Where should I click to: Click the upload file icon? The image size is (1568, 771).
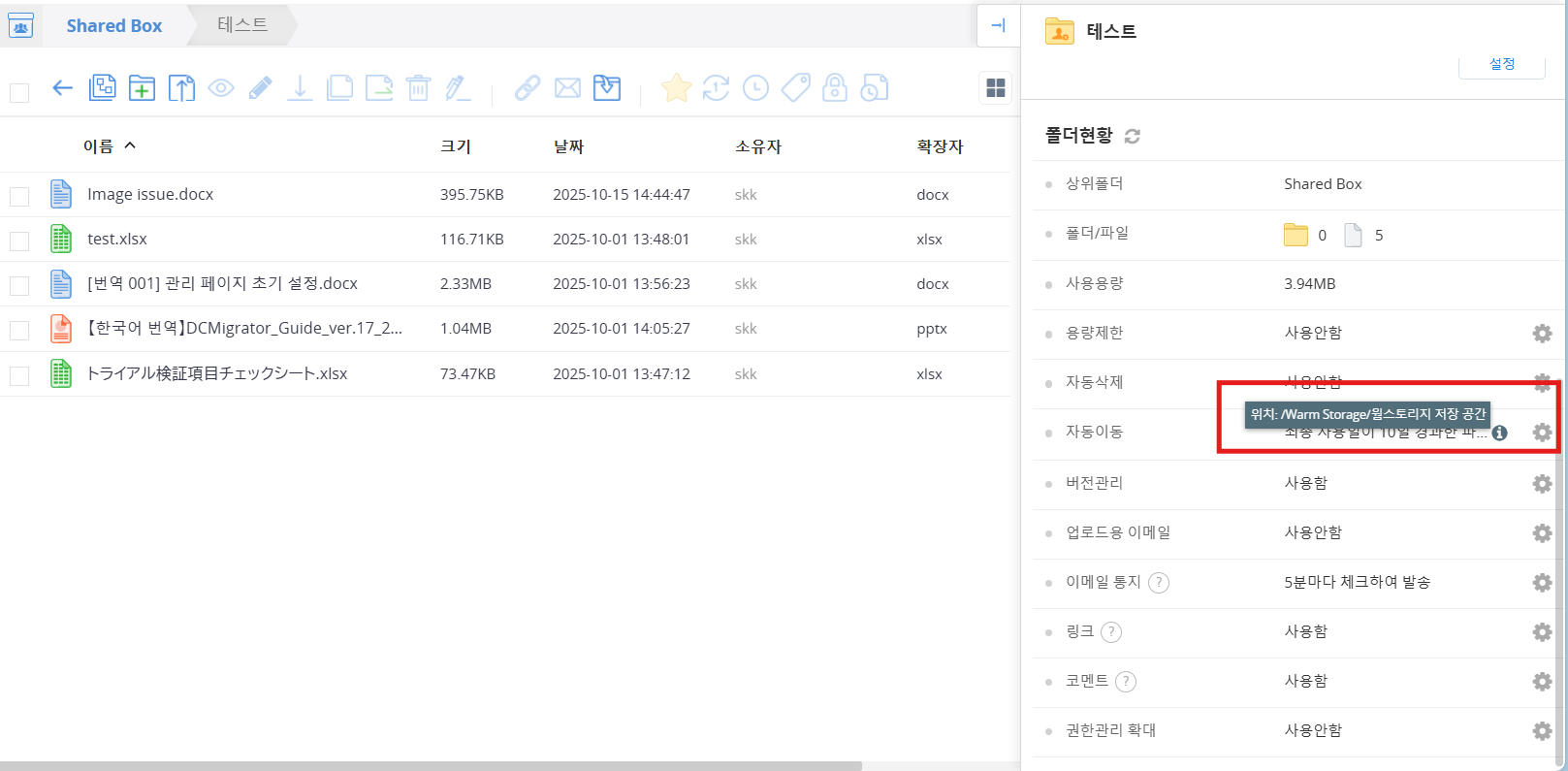pyautogui.click(x=181, y=88)
